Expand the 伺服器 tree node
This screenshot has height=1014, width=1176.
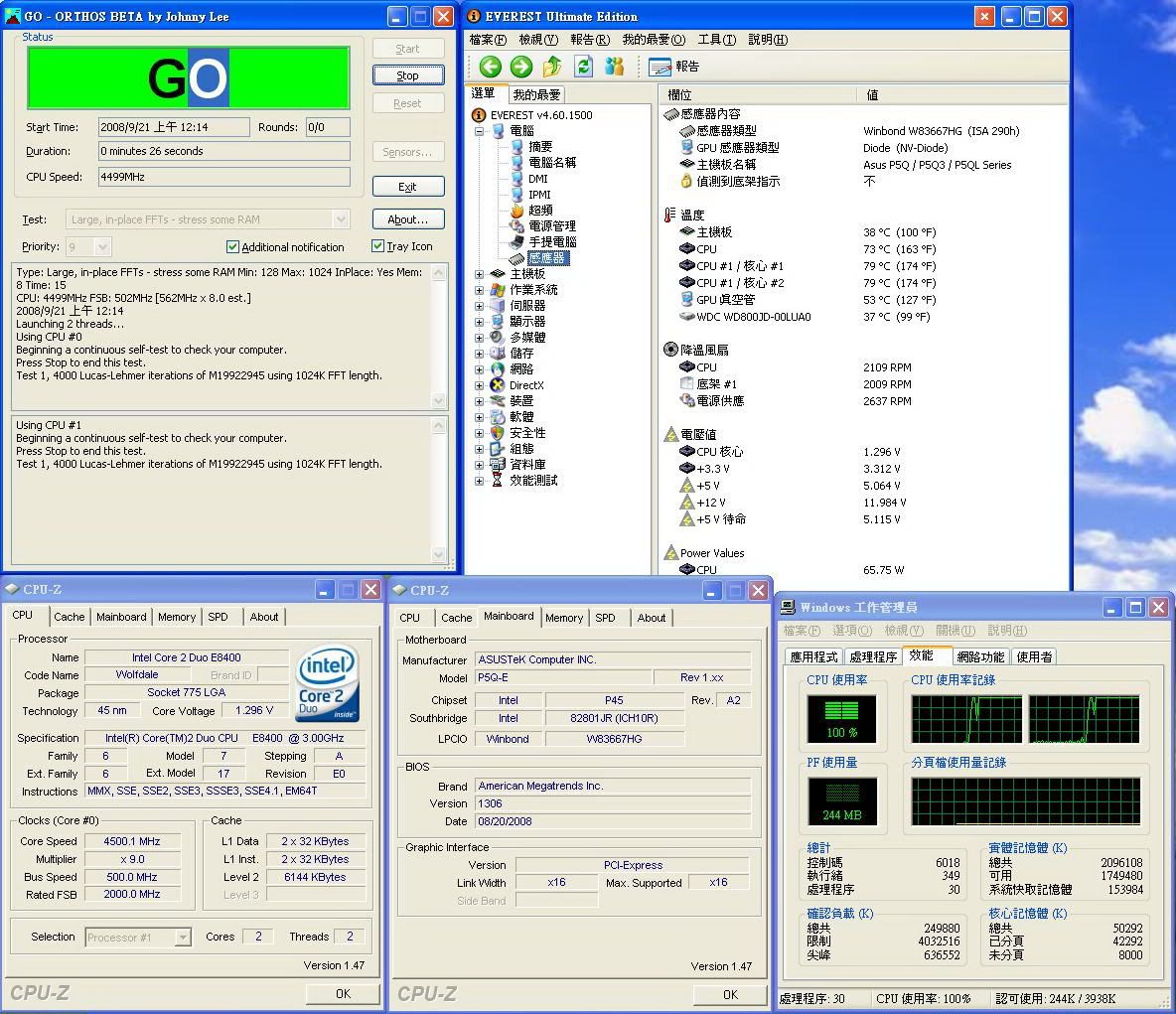(x=480, y=306)
